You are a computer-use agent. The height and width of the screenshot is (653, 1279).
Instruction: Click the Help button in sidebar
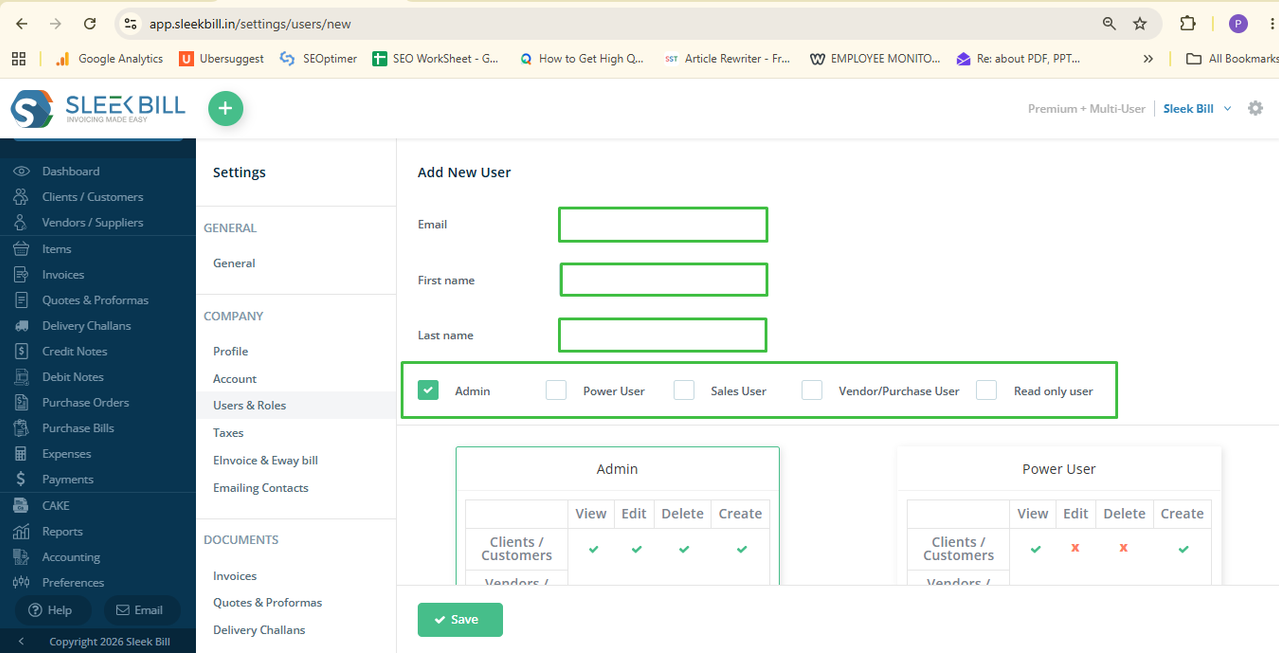pos(52,610)
